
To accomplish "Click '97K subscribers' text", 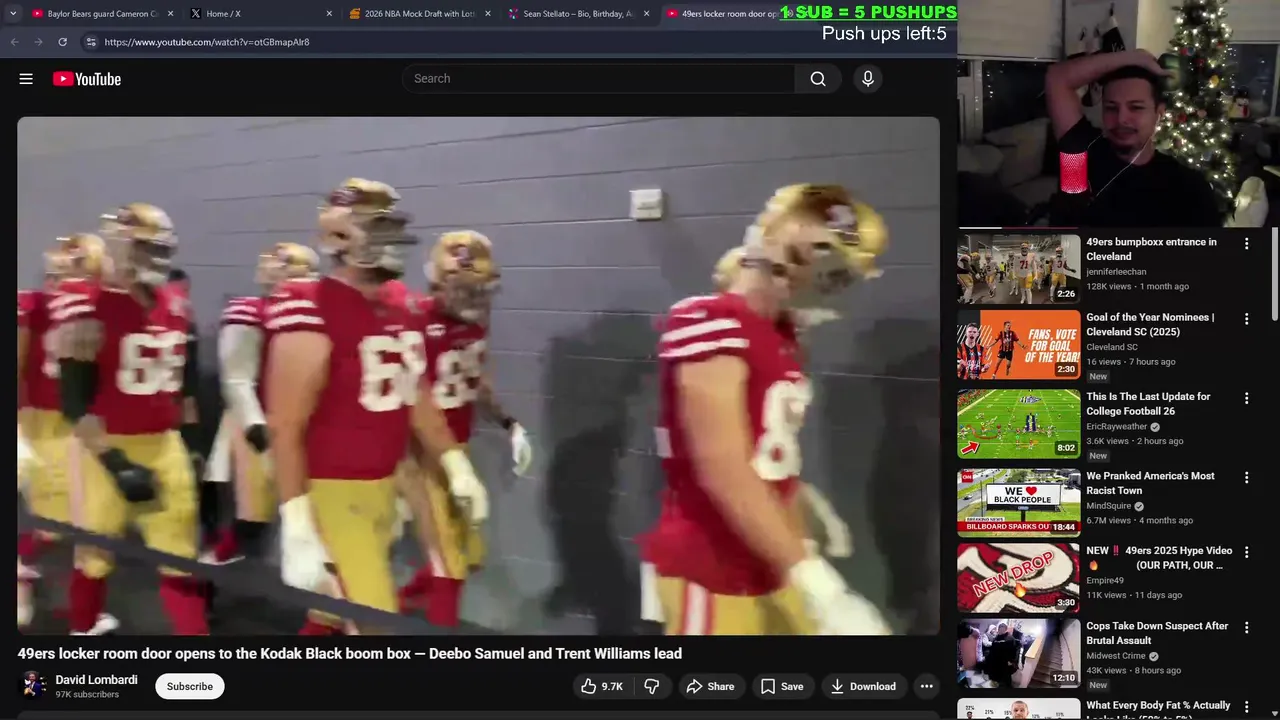I will (87, 695).
